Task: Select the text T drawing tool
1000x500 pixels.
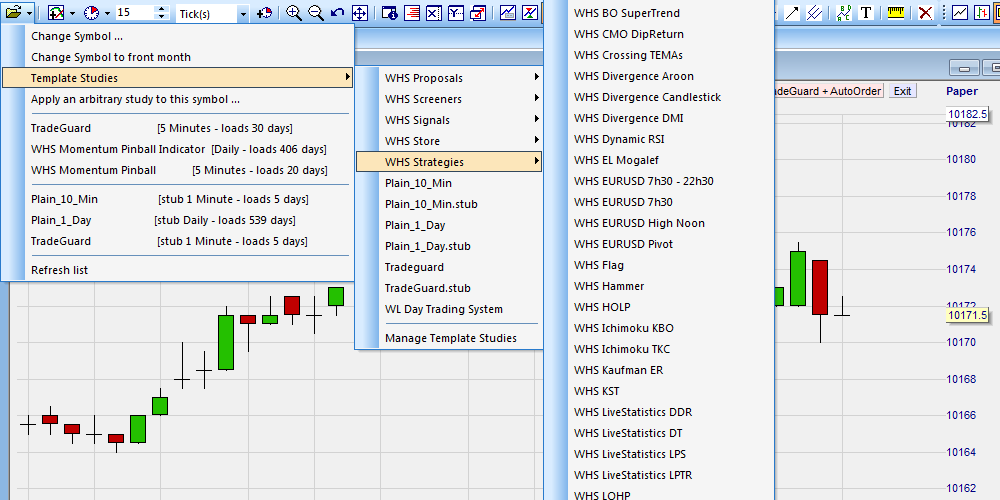Action: (x=866, y=13)
